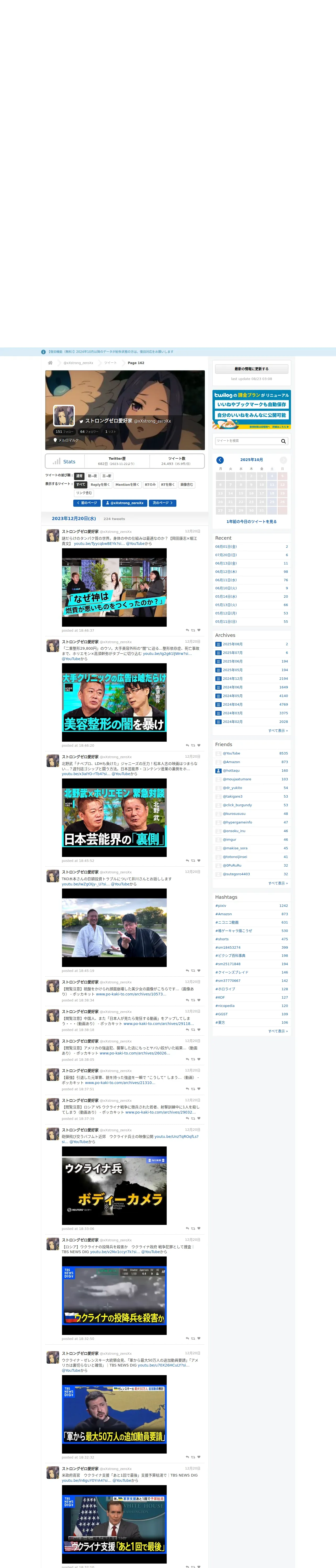This screenshot has width=336, height=1568.
Task: Go to previous calendar month arrow
Action: tap(220, 460)
